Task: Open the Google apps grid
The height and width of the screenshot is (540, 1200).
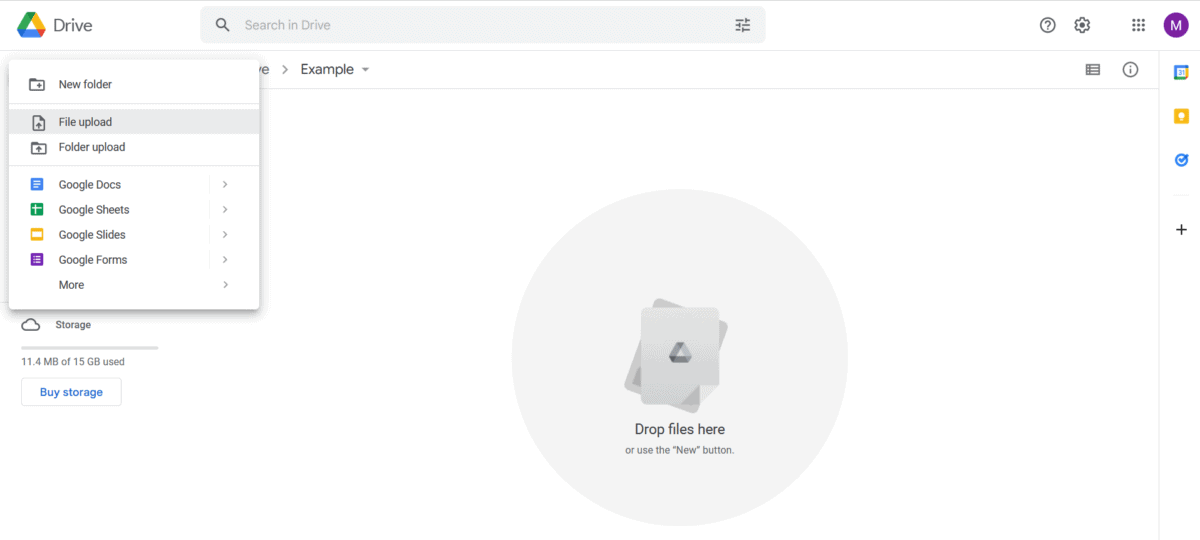Action: pos(1138,25)
